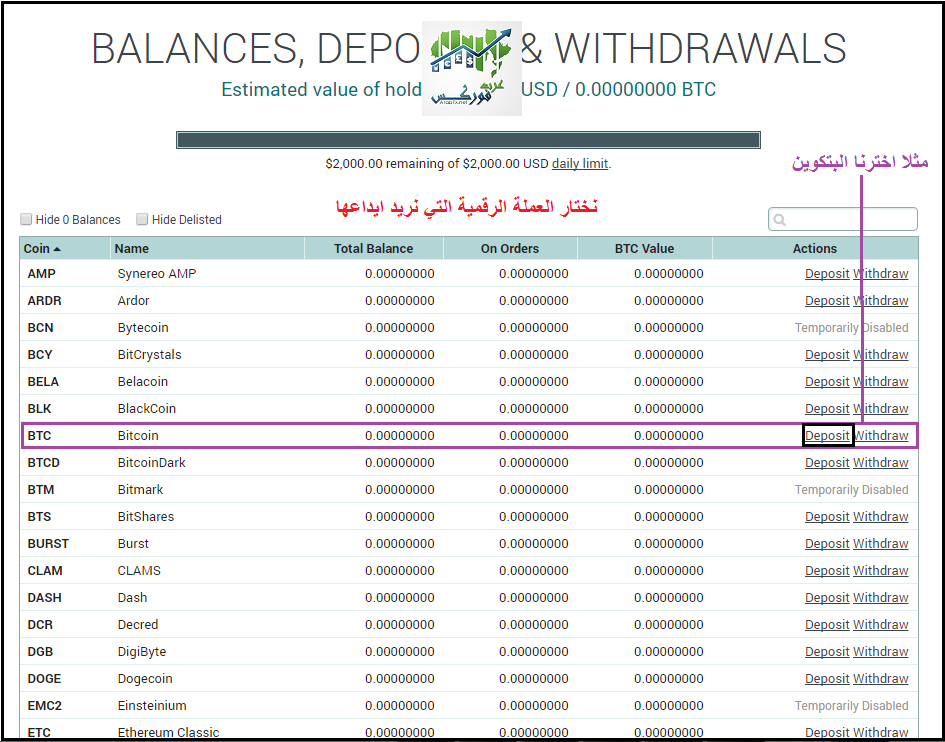Enable the Hide 0 Balances checkbox
Image resolution: width=945 pixels, height=742 pixels.
coord(26,219)
